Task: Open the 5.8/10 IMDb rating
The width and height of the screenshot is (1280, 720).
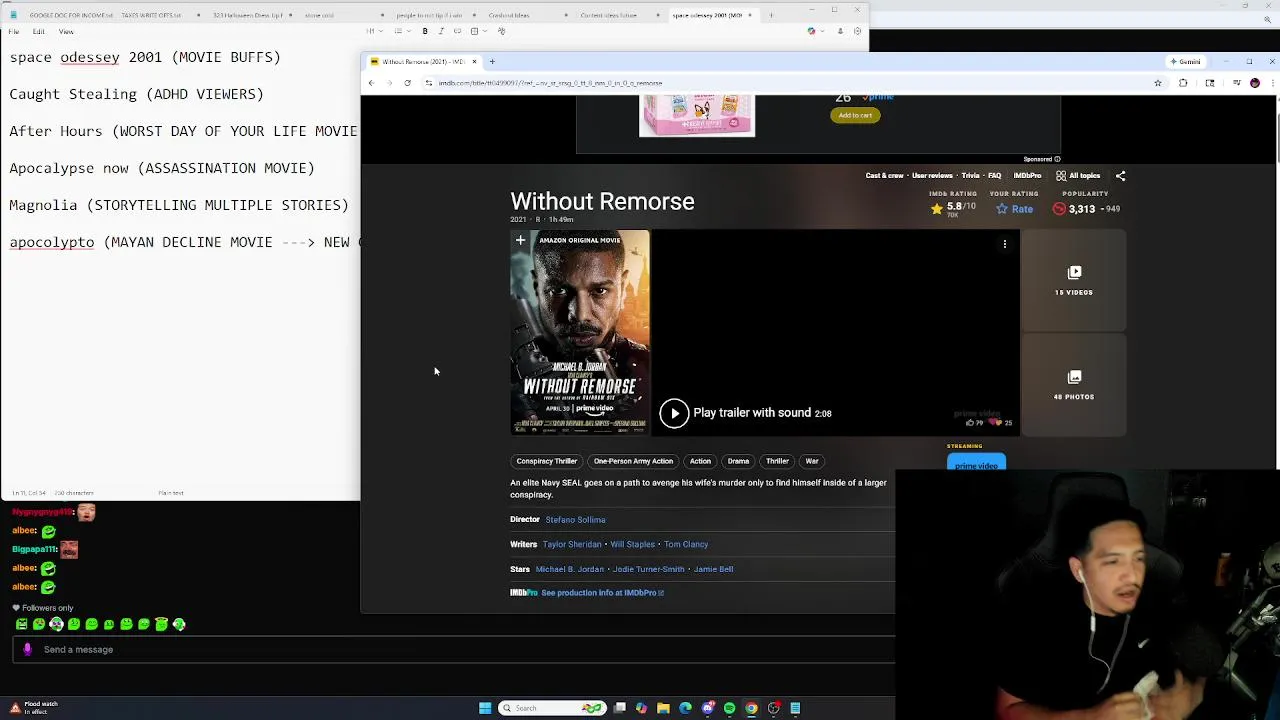Action: [x=953, y=208]
